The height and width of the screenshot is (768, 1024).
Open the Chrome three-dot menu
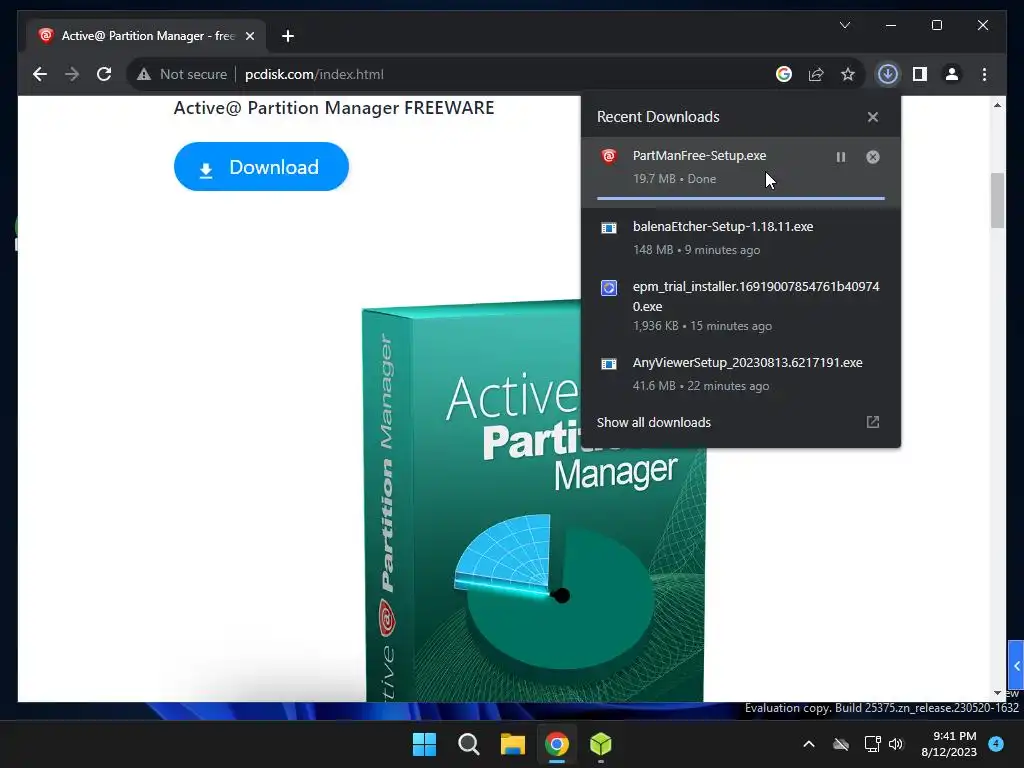(984, 74)
